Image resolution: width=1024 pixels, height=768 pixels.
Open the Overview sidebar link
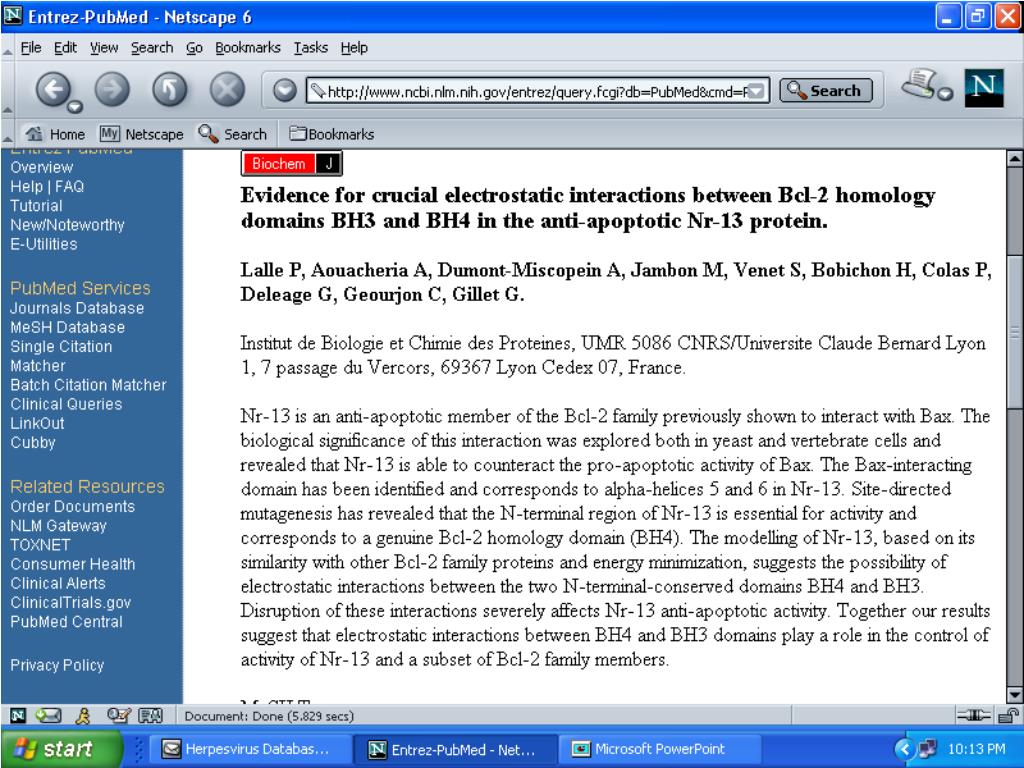[x=41, y=167]
